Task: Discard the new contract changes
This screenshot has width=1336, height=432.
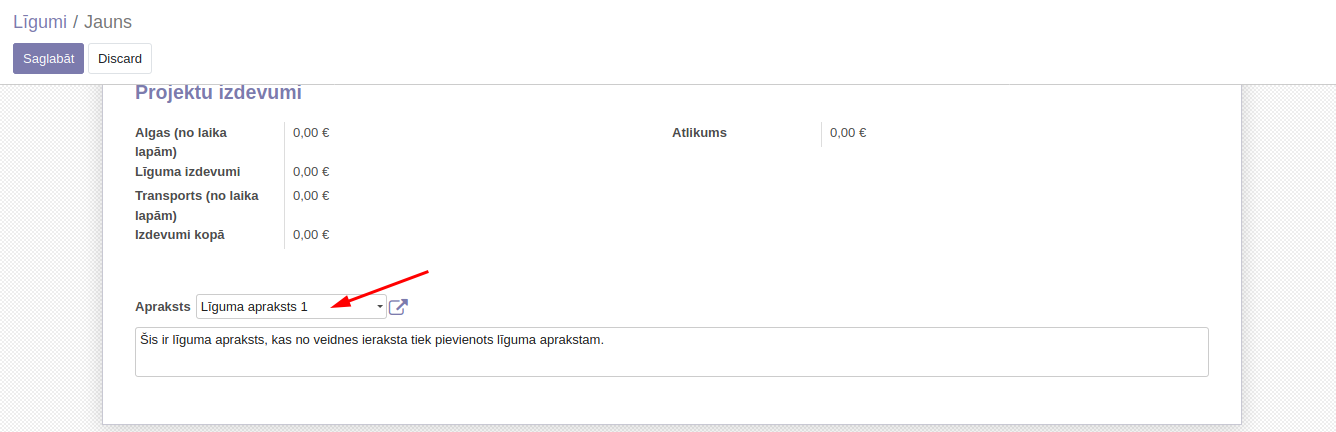Action: (x=120, y=59)
